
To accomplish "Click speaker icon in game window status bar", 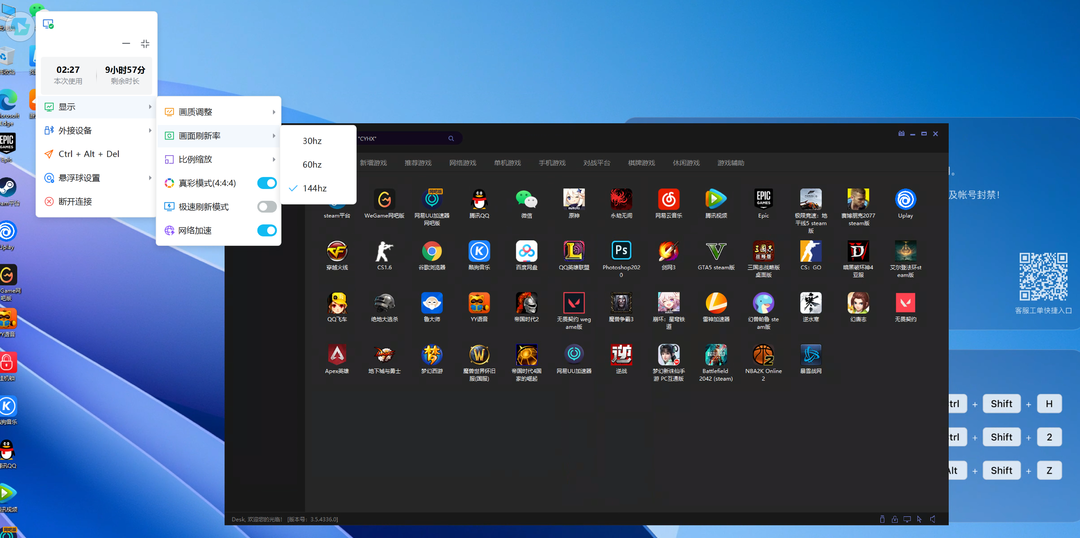I will [933, 519].
